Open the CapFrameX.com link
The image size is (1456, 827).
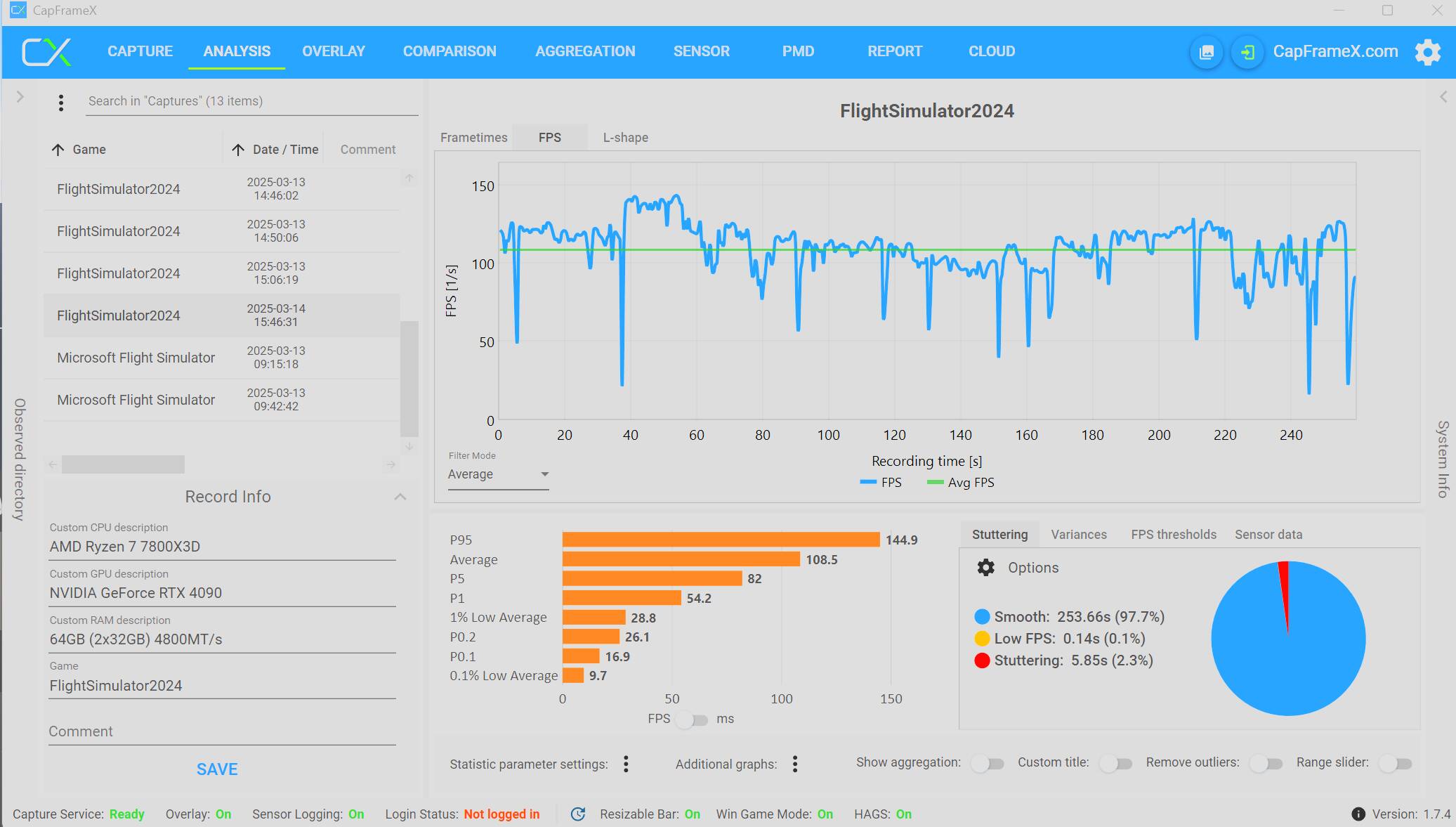point(1335,51)
